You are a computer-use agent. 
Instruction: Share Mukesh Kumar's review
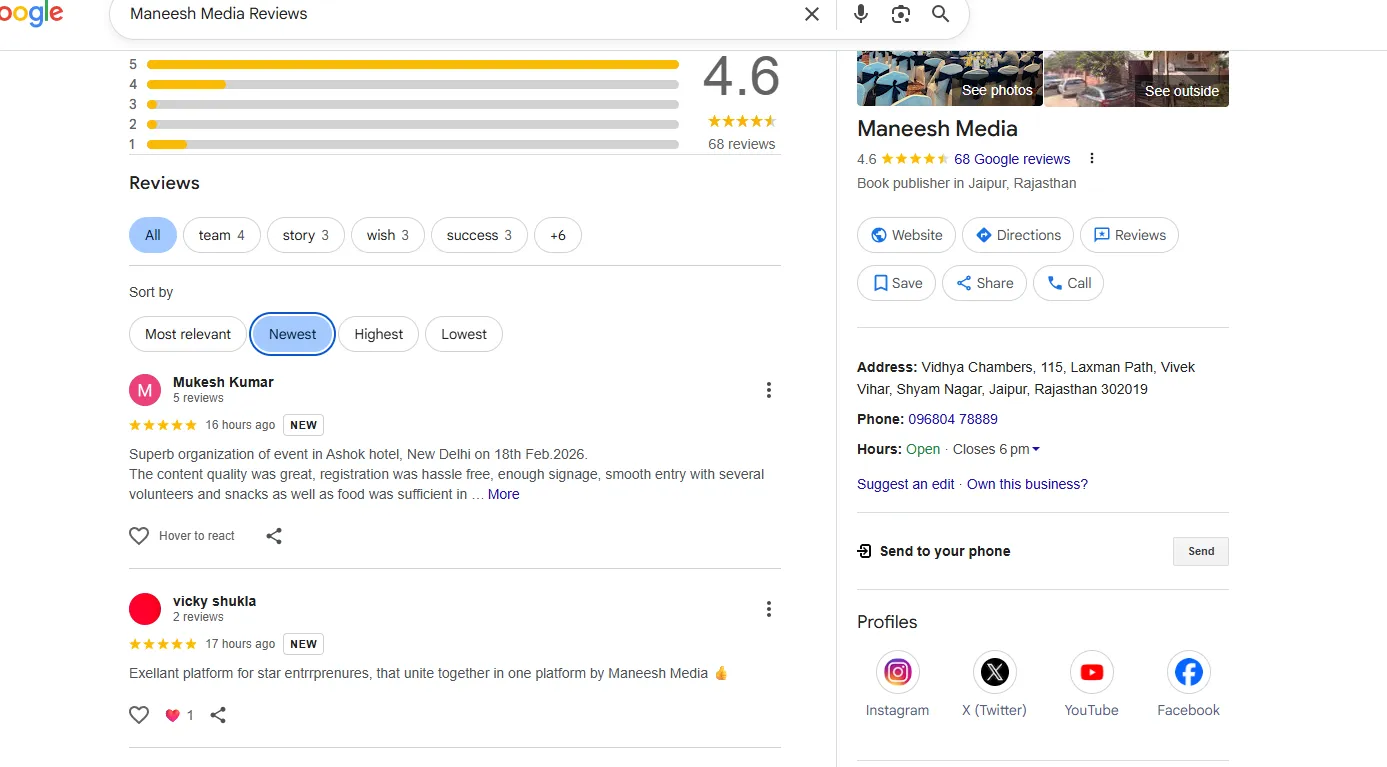click(x=274, y=536)
